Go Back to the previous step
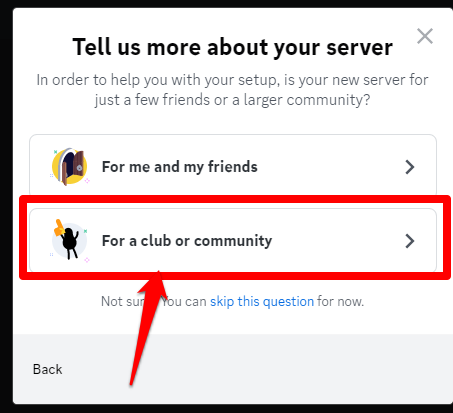The height and width of the screenshot is (413, 453). point(47,369)
